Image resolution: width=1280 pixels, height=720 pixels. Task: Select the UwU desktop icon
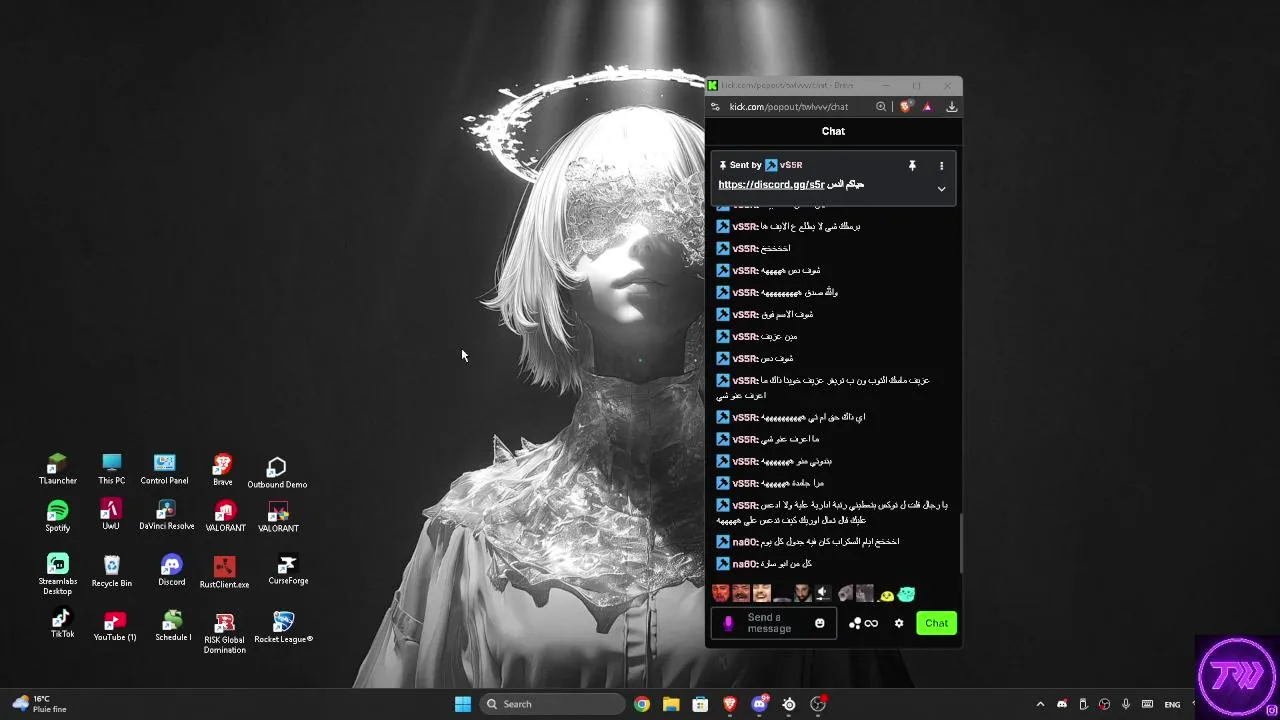(x=111, y=514)
